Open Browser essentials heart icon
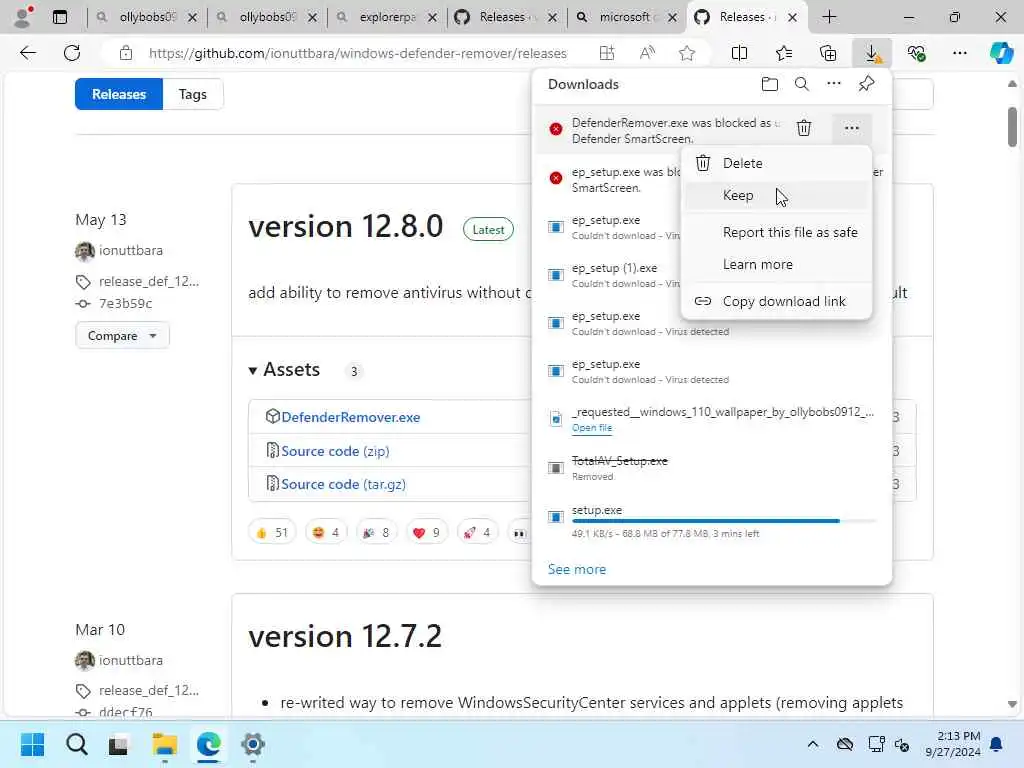Image resolution: width=1024 pixels, height=768 pixels. click(x=916, y=53)
